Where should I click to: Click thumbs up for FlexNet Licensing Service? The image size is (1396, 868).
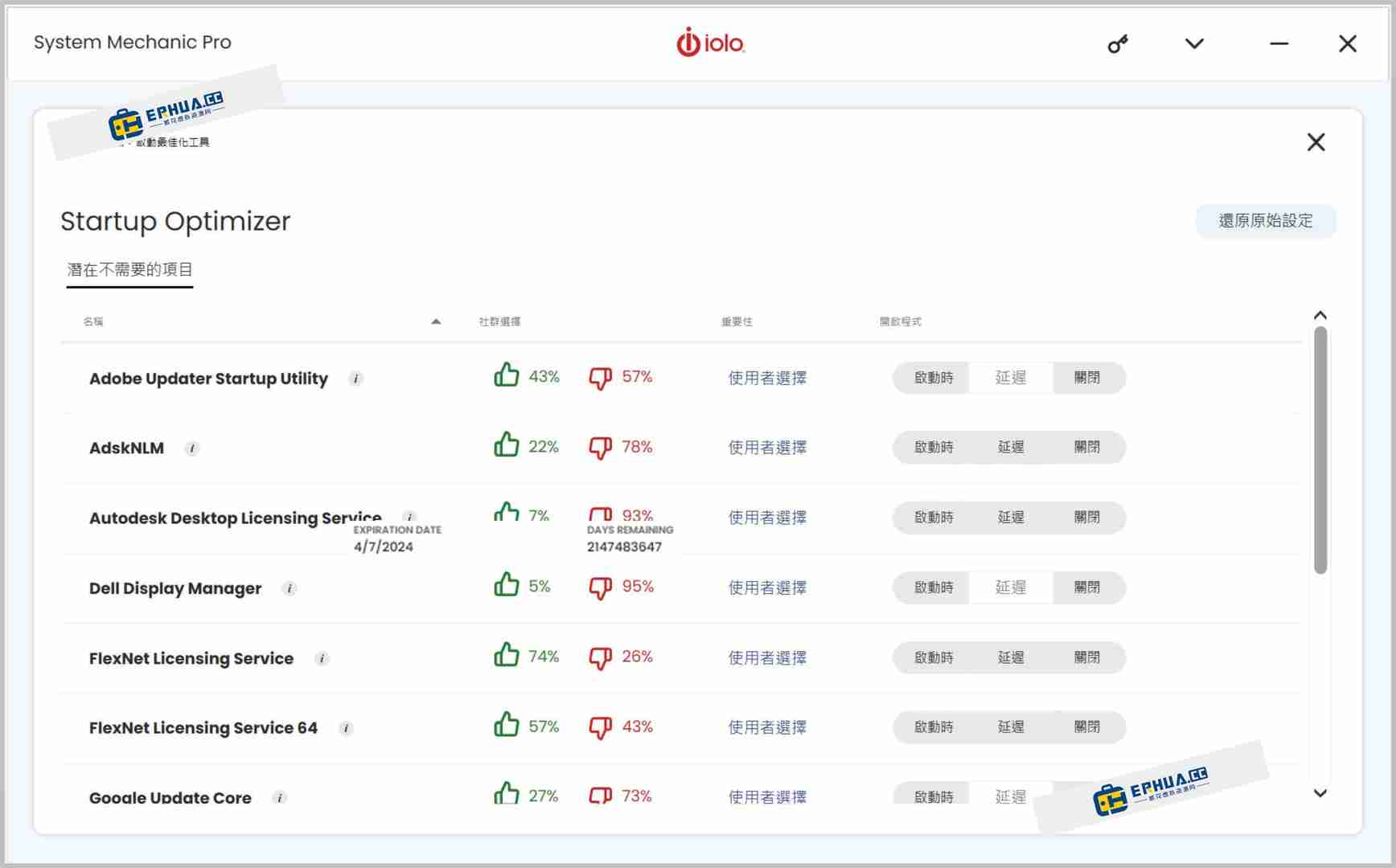pos(507,654)
